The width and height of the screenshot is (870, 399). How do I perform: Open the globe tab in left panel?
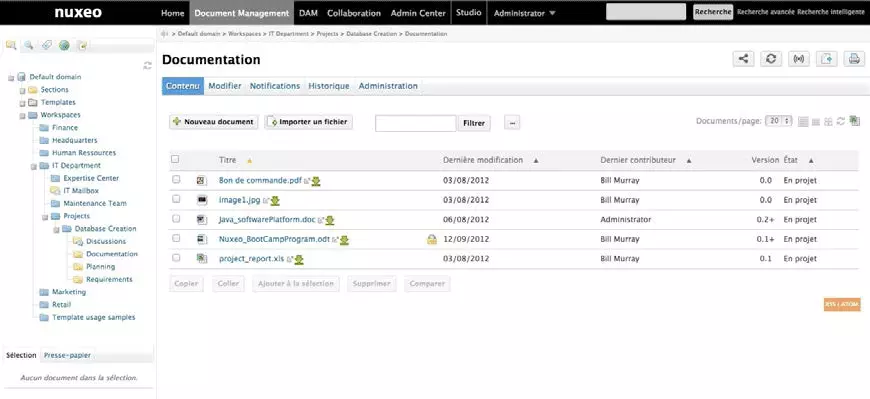click(64, 46)
